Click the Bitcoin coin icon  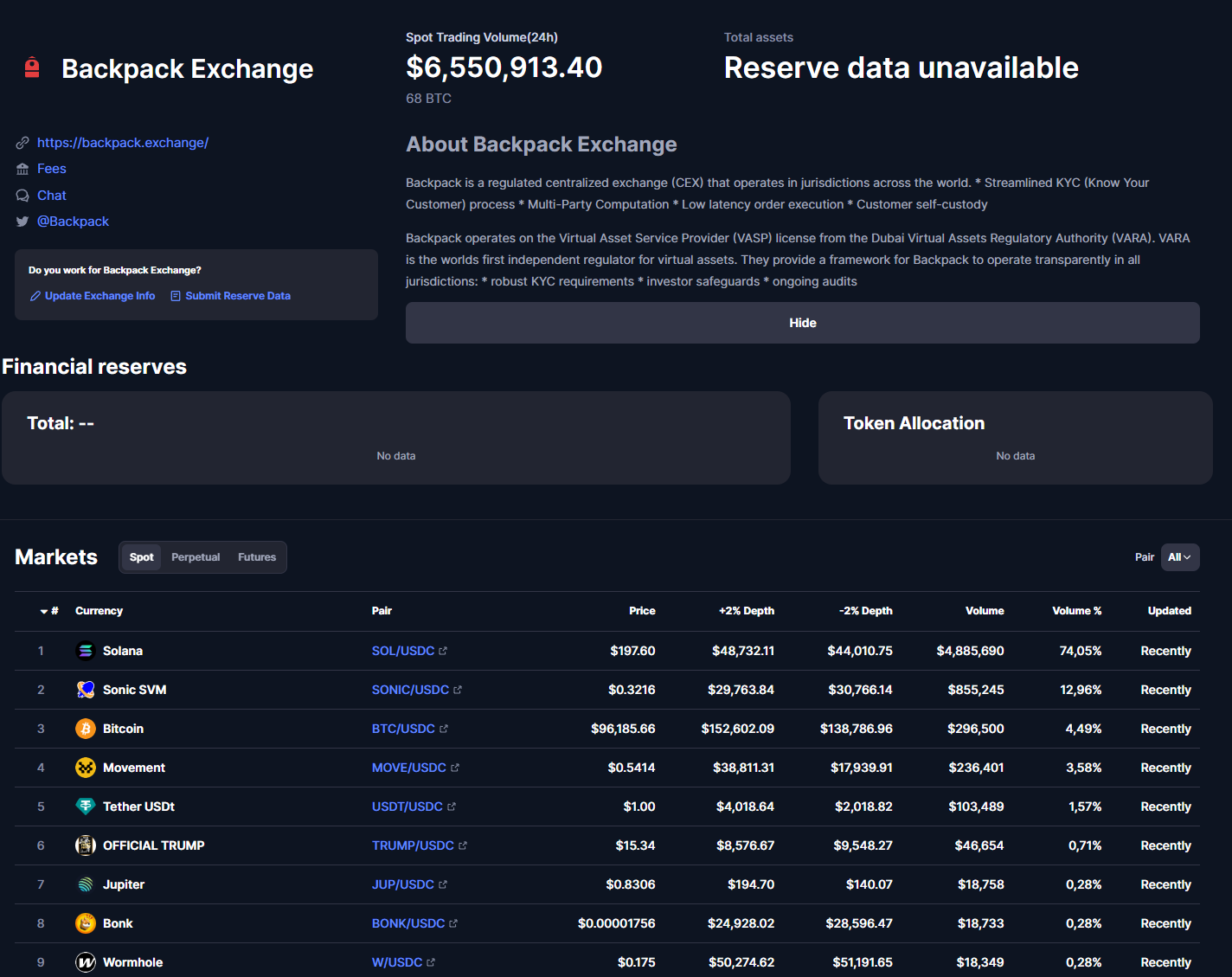pos(86,729)
